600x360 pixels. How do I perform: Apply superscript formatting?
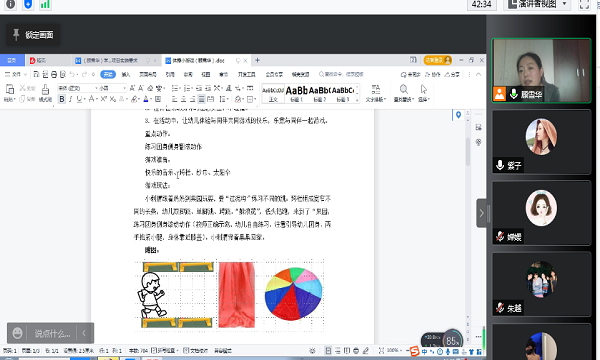pyautogui.click(x=103, y=99)
